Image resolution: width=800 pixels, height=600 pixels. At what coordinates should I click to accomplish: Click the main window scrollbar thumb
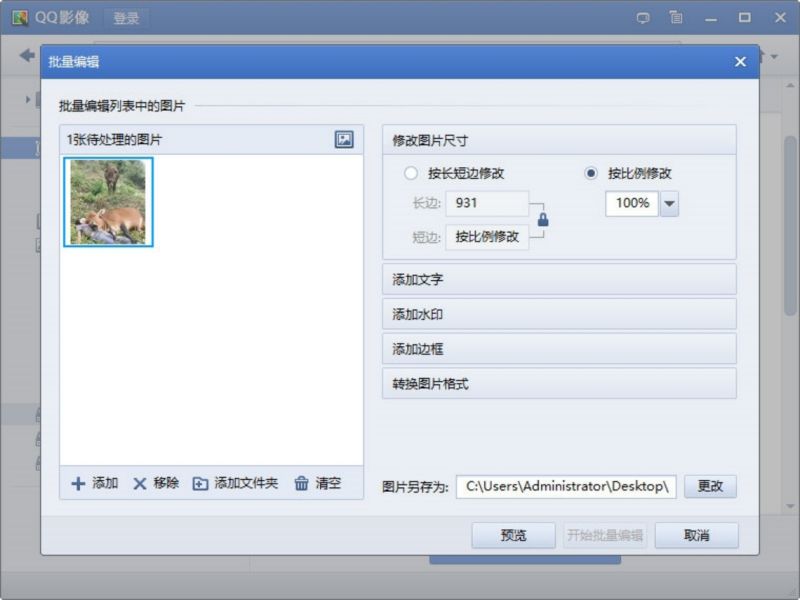coord(790,224)
